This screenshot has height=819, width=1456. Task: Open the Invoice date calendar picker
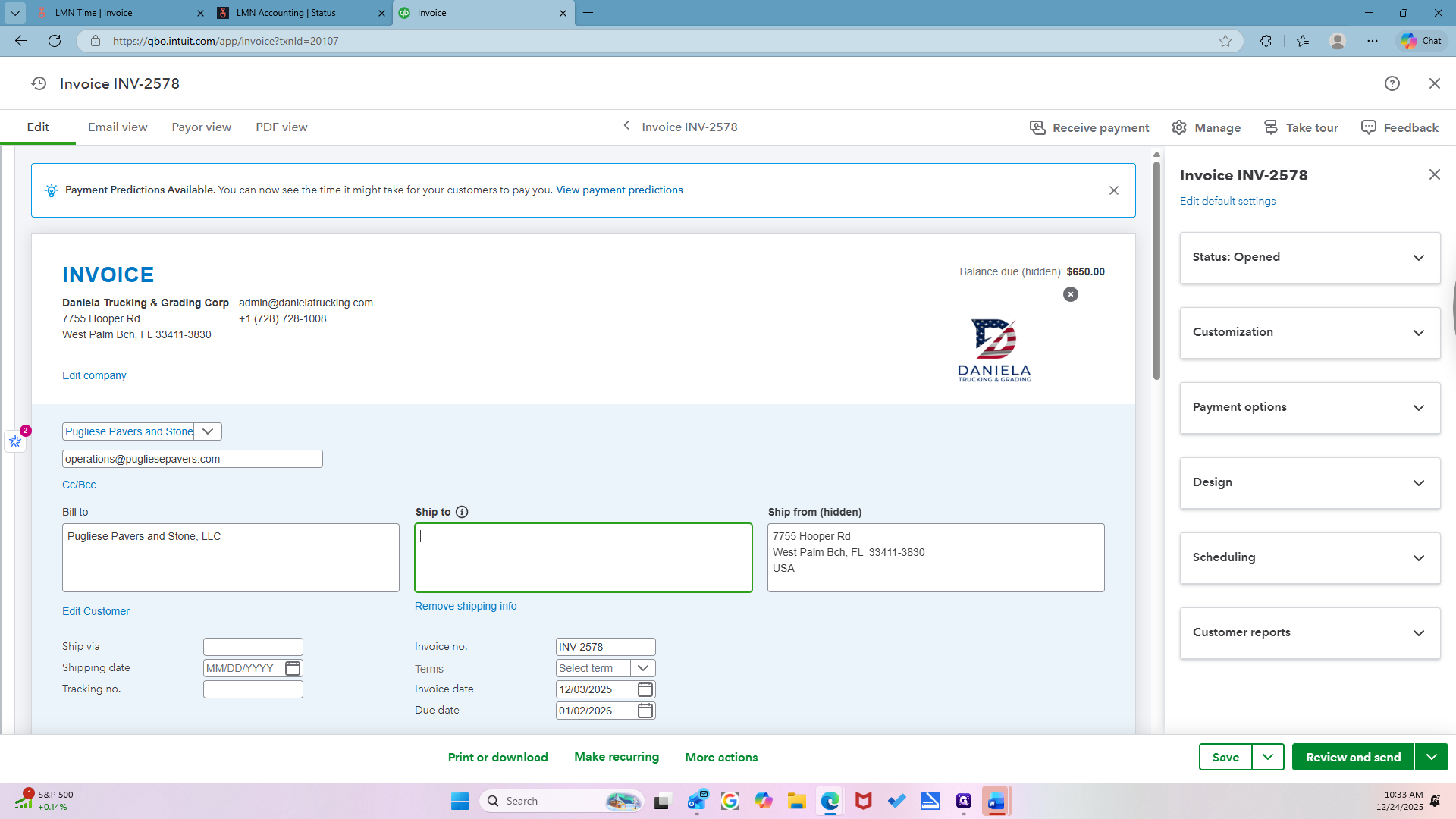click(645, 689)
